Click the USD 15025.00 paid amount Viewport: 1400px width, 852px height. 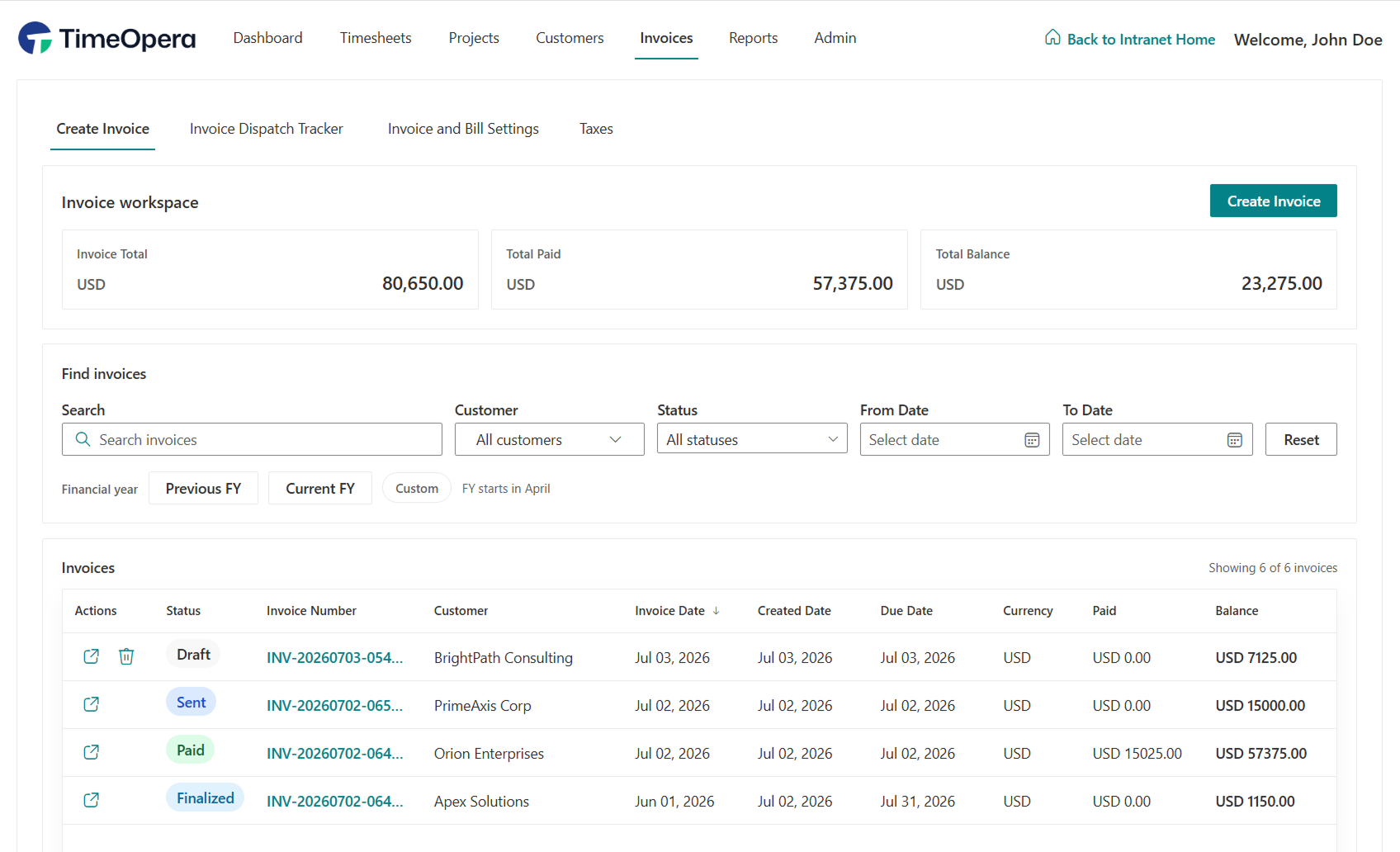coord(1137,754)
